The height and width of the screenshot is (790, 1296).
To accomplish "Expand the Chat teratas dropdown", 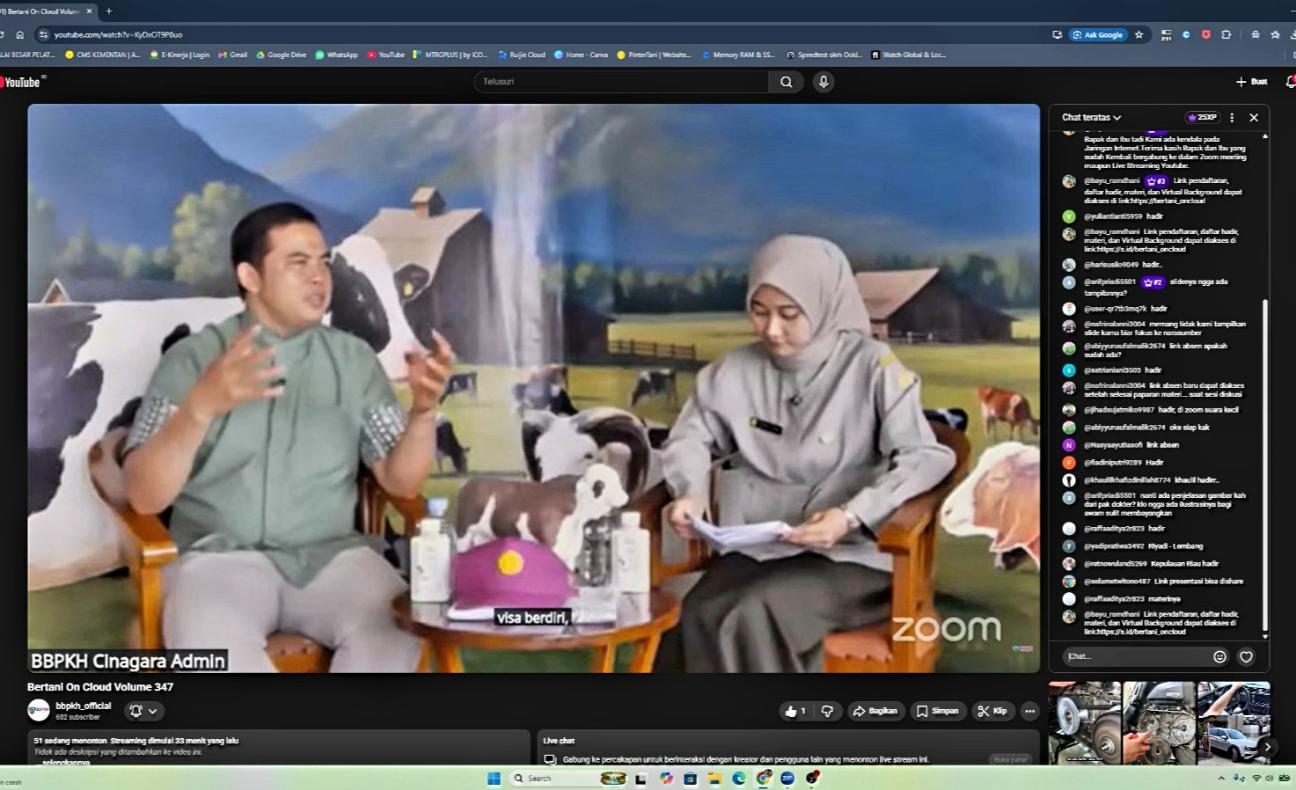I will click(1091, 118).
